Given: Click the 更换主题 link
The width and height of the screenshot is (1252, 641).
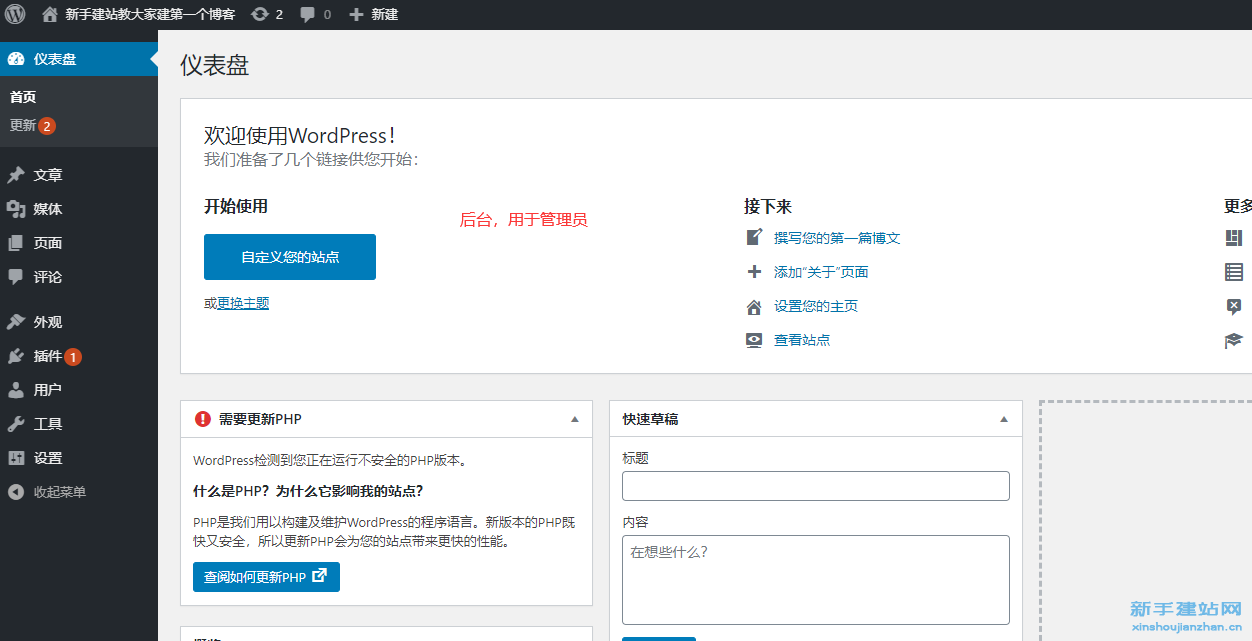Looking at the screenshot, I should [243, 303].
